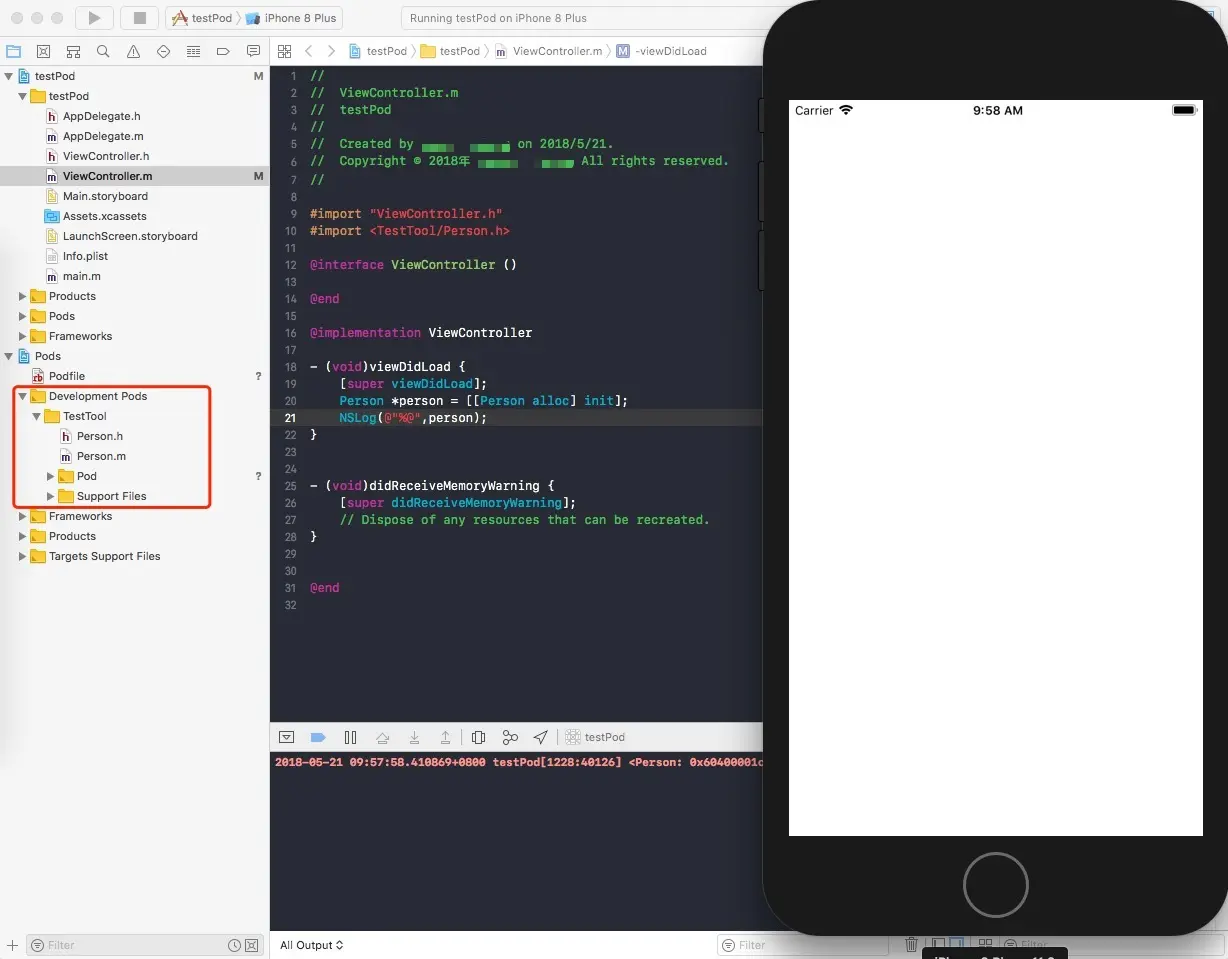The height and width of the screenshot is (959, 1228).
Task: Select AppDelegate.m file
Action: point(95,136)
